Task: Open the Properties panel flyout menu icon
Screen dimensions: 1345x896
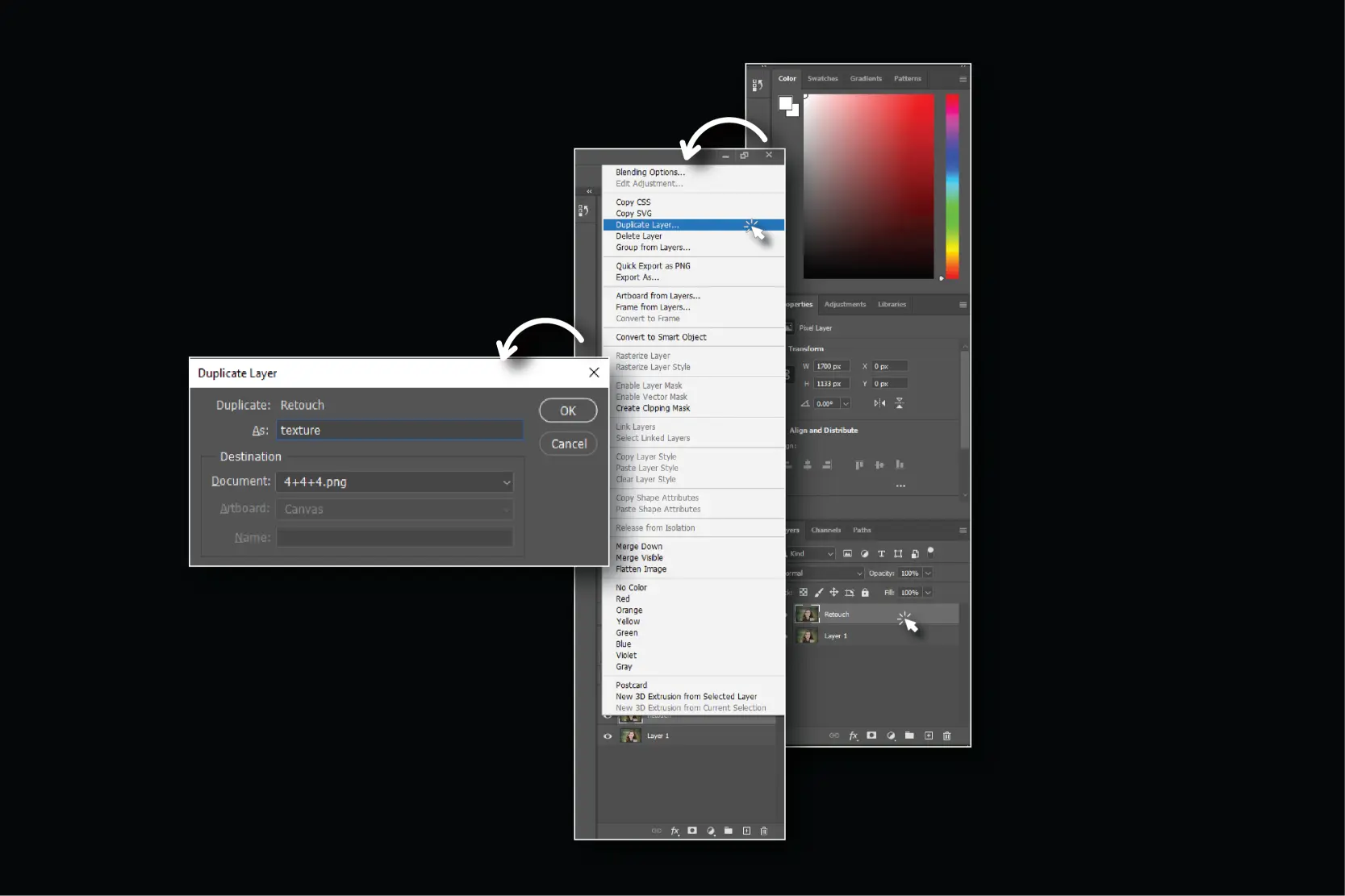Action: pyautogui.click(x=963, y=305)
